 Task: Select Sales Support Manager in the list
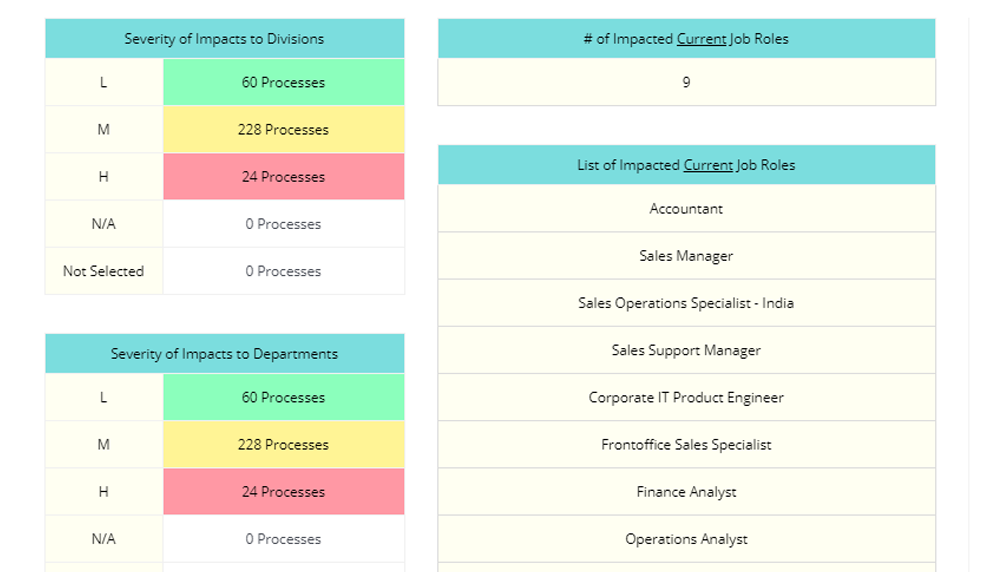click(x=686, y=350)
